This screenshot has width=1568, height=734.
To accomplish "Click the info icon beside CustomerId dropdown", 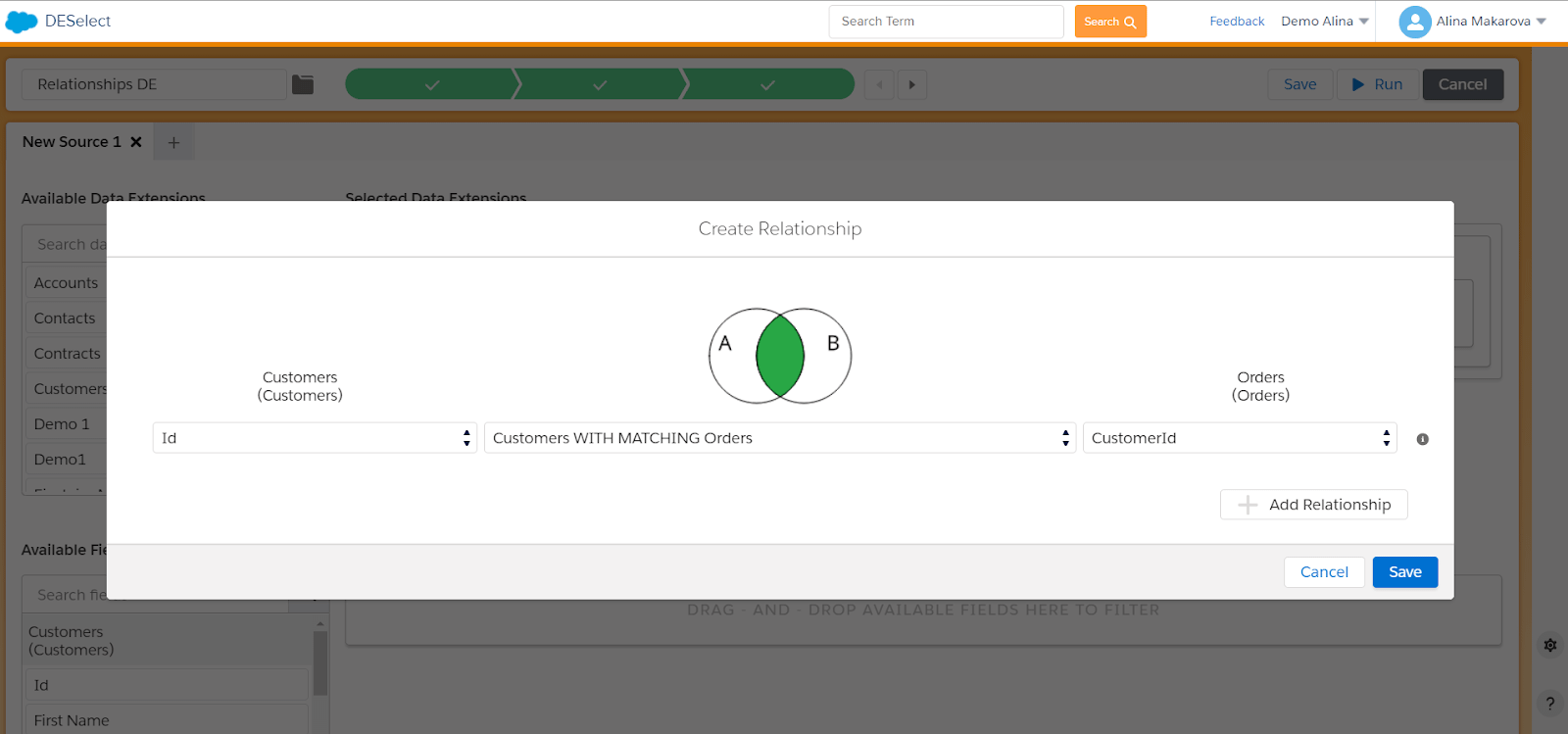I will click(1422, 439).
